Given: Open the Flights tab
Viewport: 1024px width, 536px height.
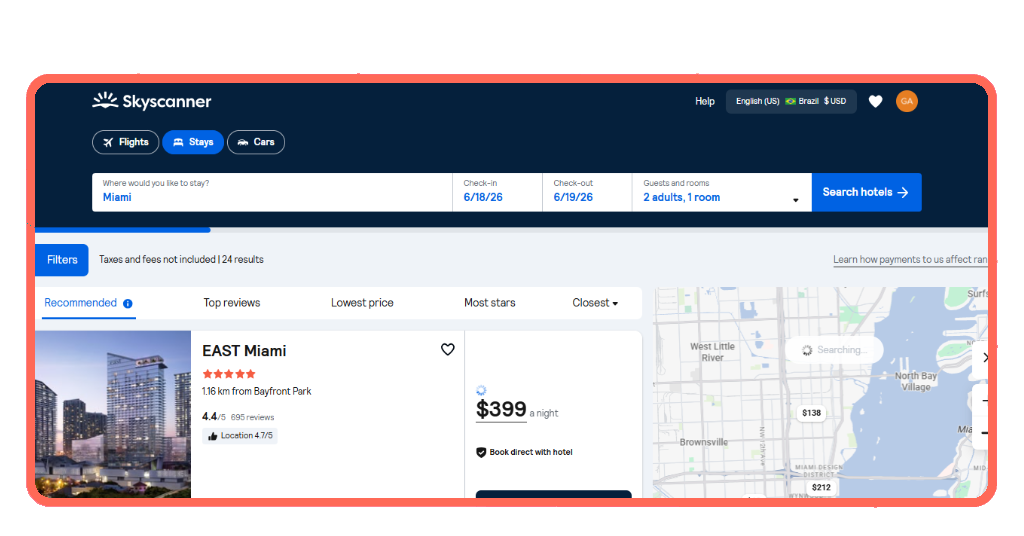Looking at the screenshot, I should click(125, 142).
